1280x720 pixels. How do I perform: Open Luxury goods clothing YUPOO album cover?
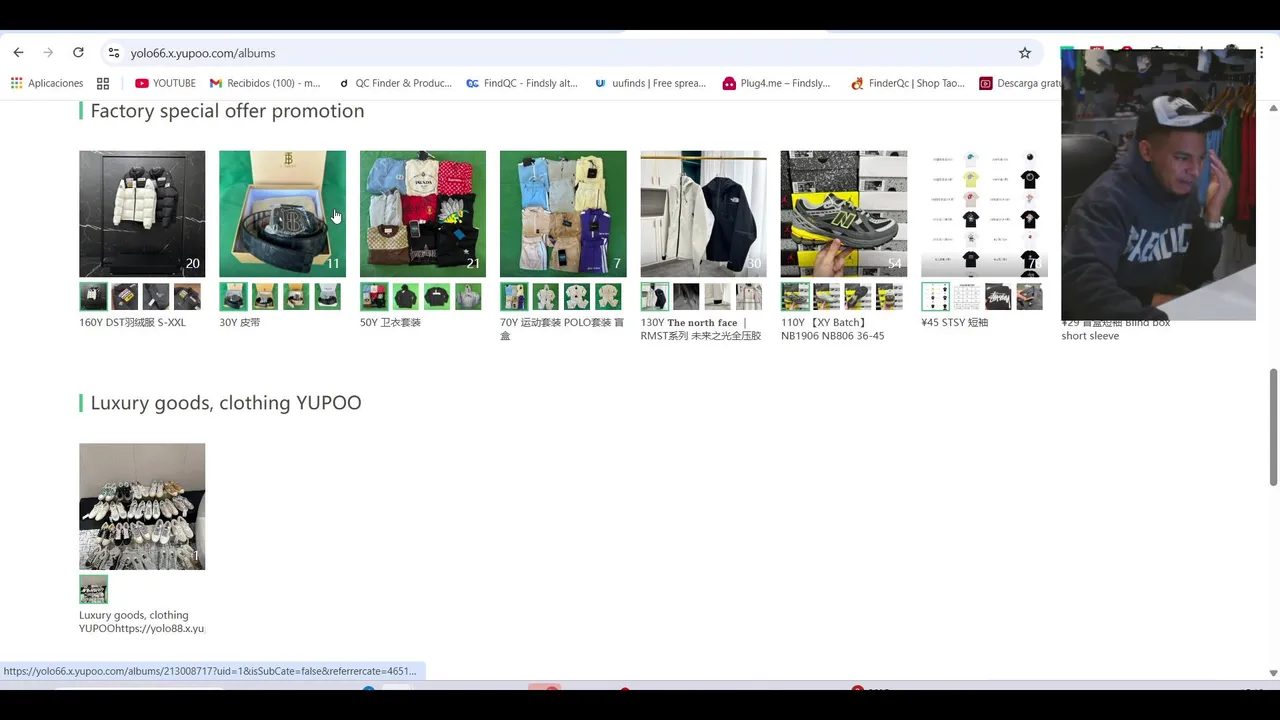tap(142, 506)
